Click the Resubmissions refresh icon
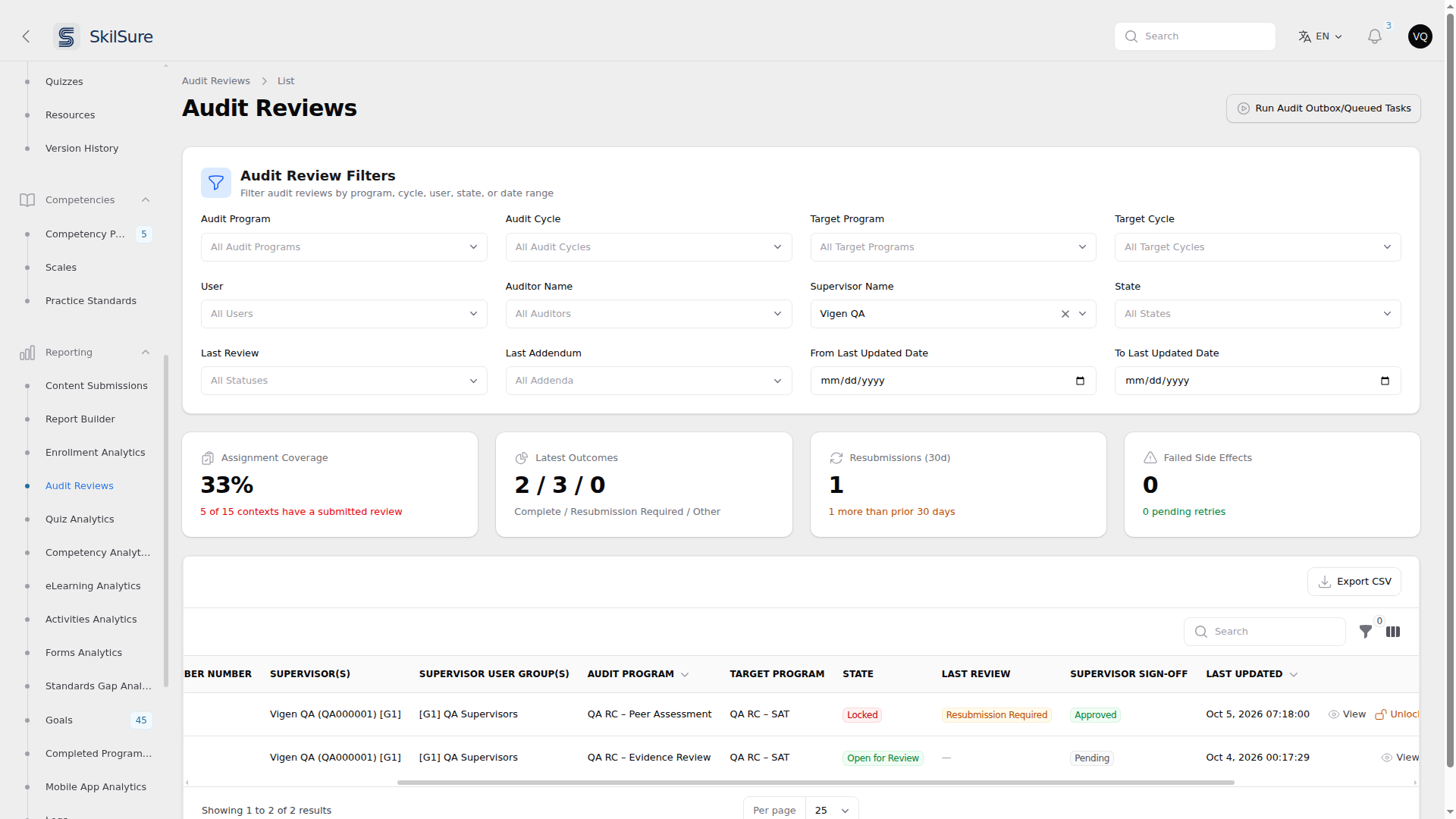 tap(836, 458)
